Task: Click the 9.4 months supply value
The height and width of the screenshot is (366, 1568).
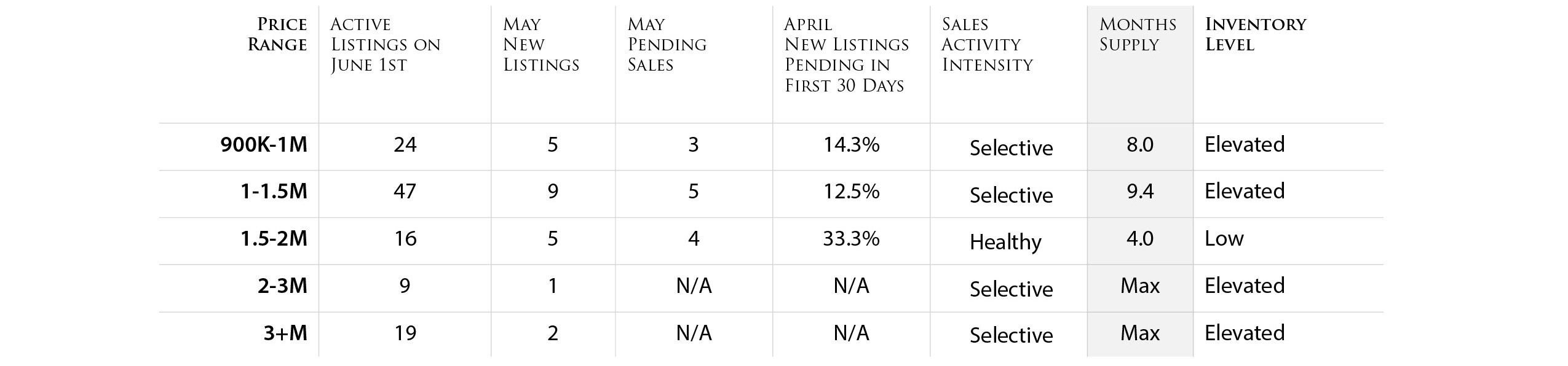Action: click(1140, 192)
